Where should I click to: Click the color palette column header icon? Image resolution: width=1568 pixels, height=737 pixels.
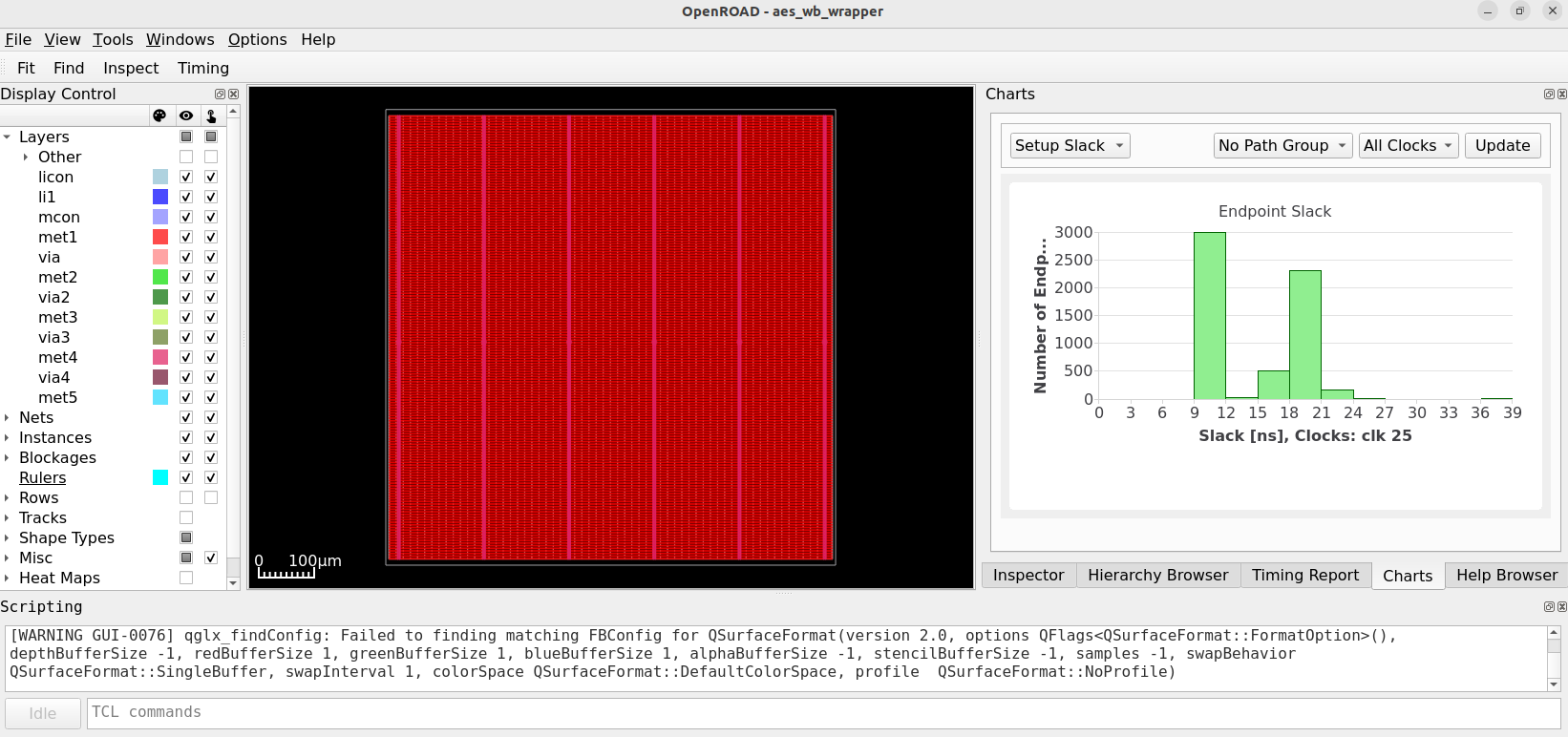(159, 116)
